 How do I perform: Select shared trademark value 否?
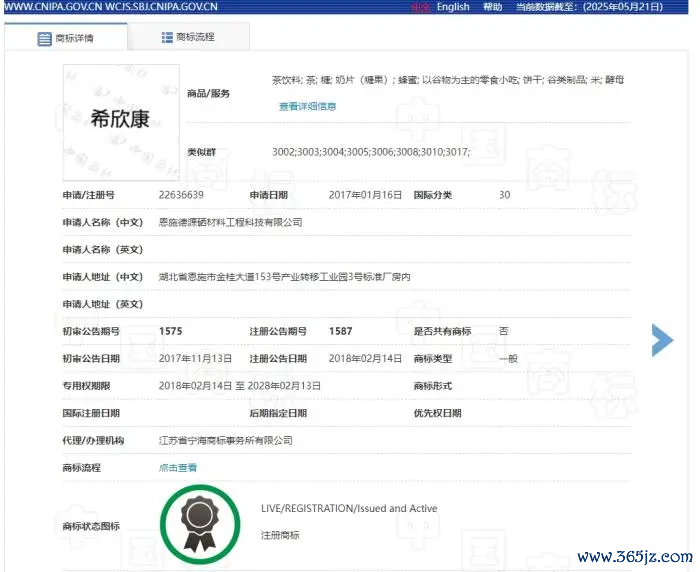coord(504,331)
